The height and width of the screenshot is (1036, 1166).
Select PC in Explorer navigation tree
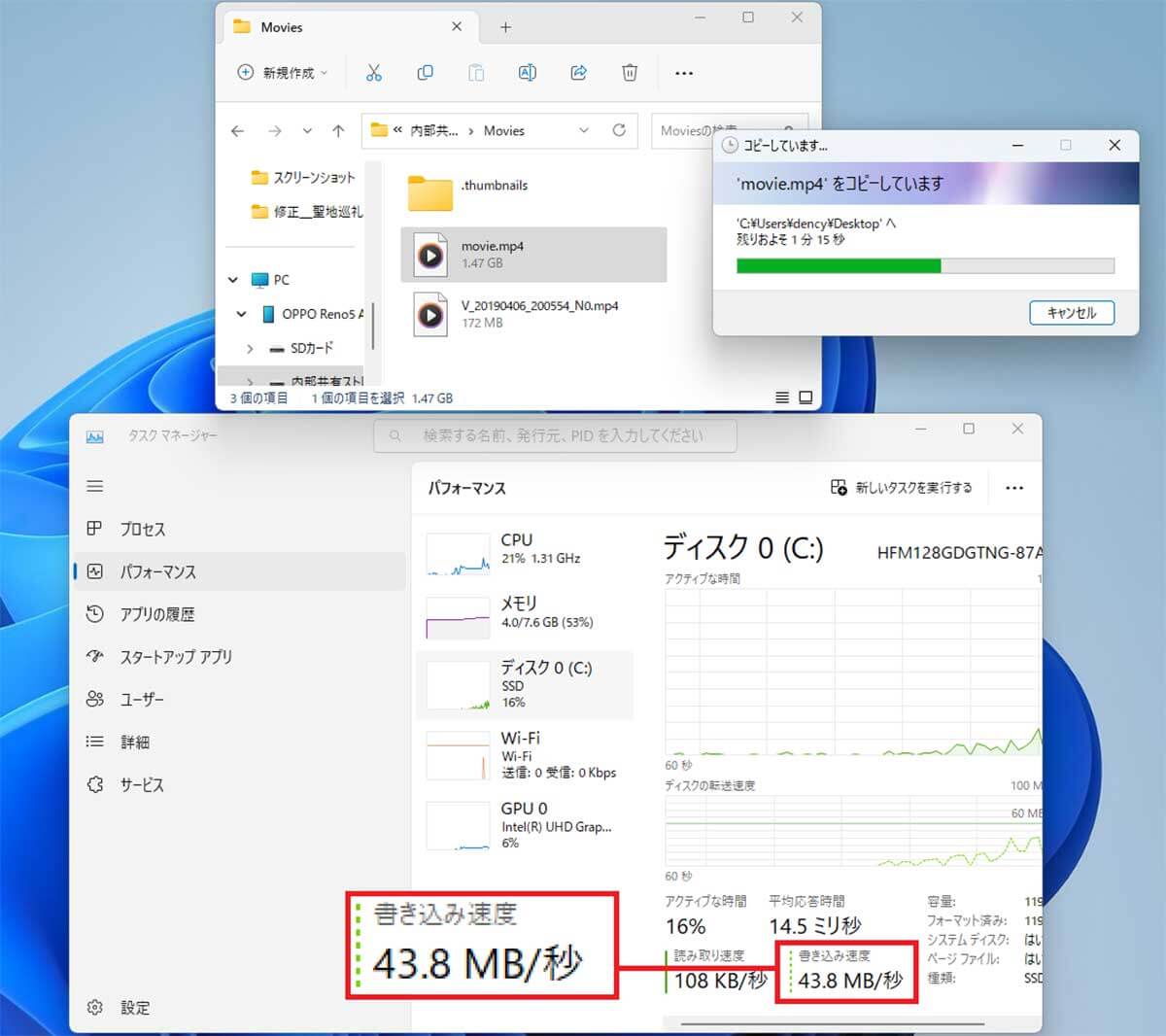tap(270, 280)
